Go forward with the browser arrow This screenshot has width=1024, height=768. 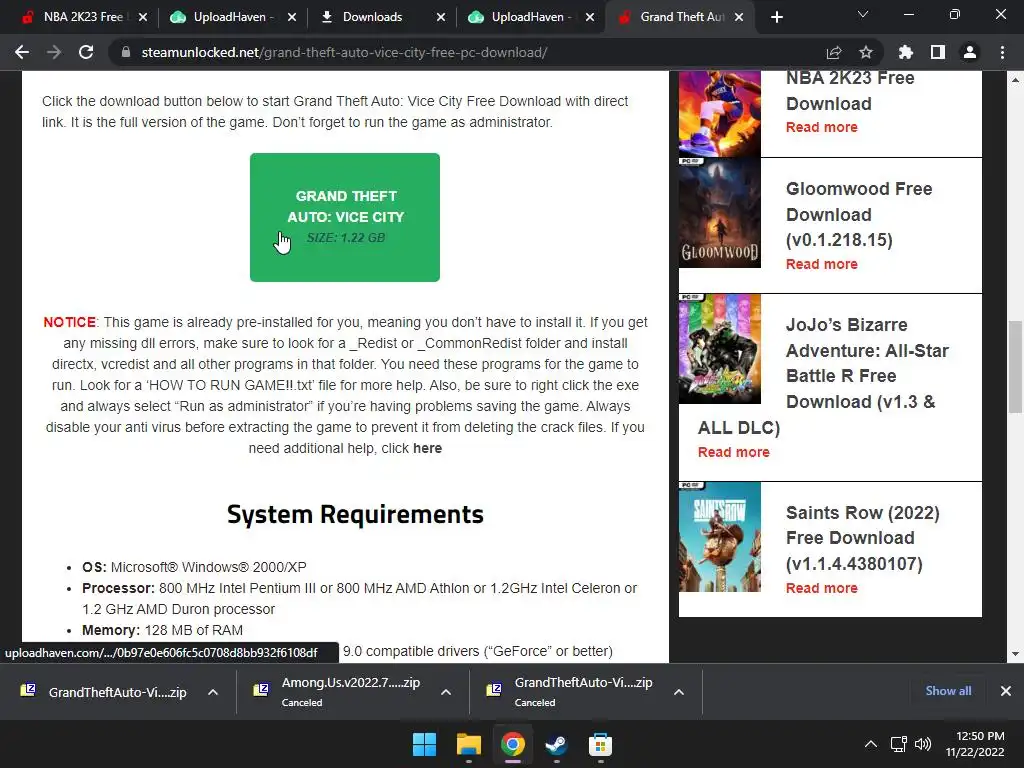click(x=54, y=52)
